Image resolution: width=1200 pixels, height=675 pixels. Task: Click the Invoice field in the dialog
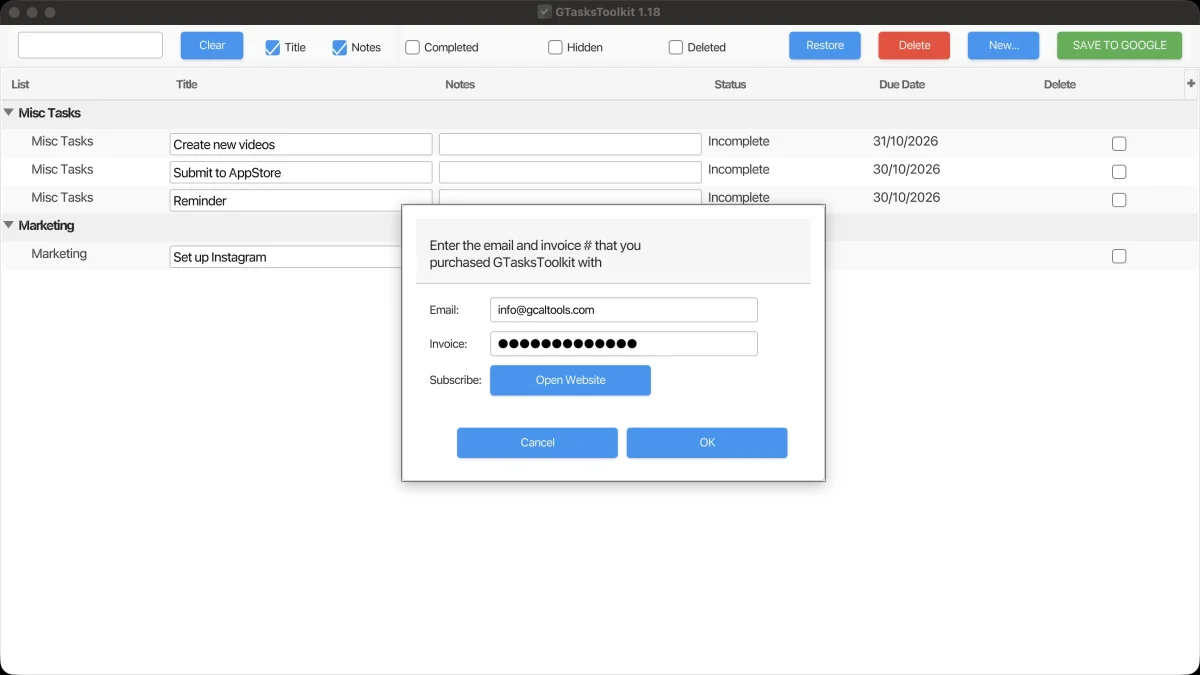coord(624,344)
